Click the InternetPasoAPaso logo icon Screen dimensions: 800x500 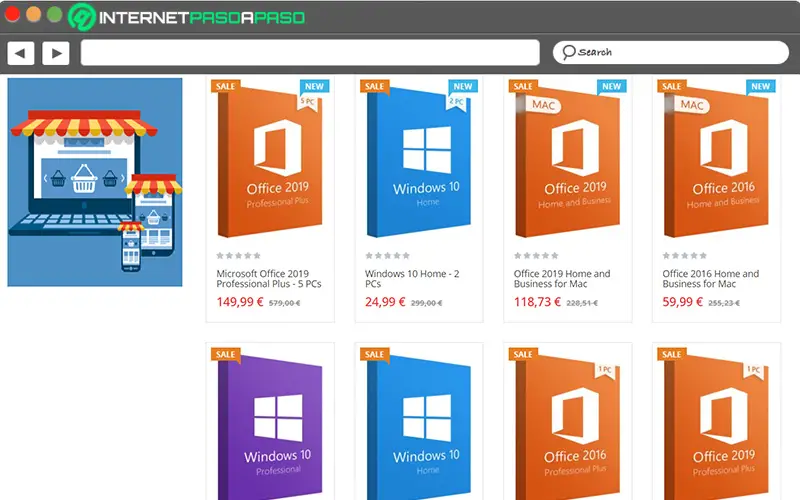coord(82,17)
